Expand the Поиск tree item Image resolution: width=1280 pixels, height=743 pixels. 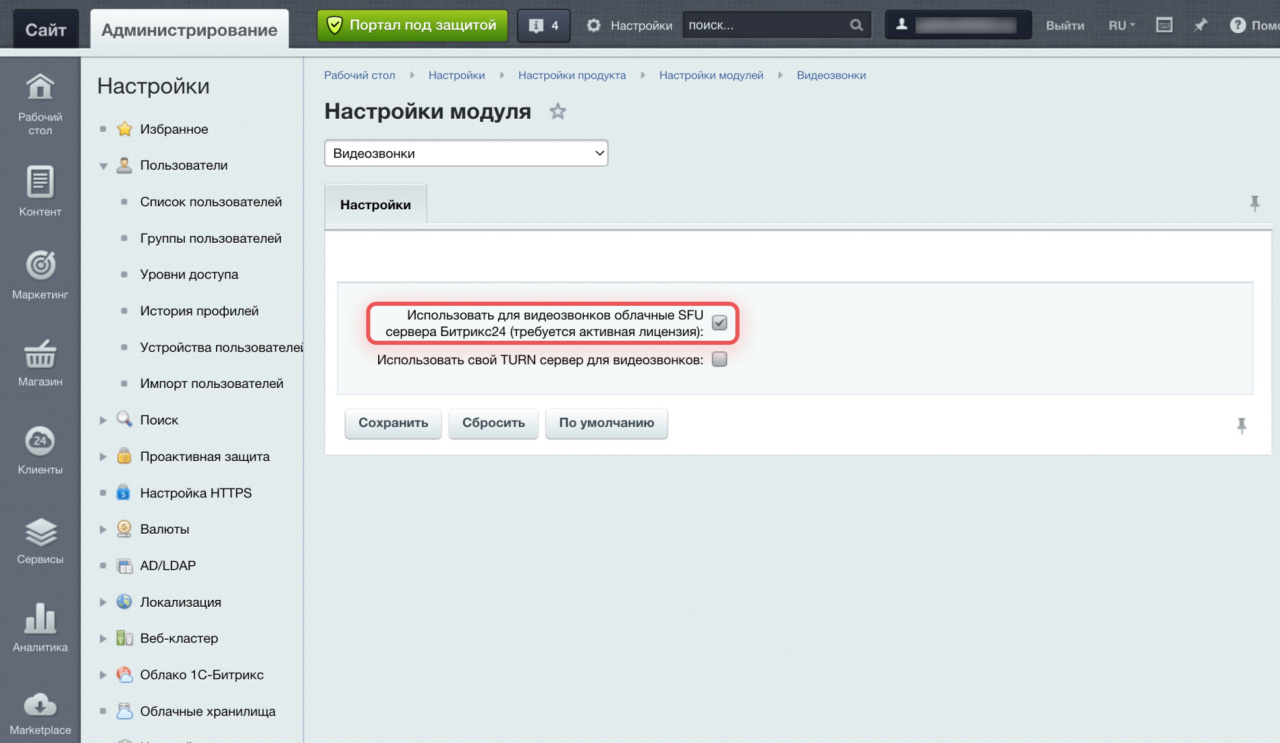103,421
